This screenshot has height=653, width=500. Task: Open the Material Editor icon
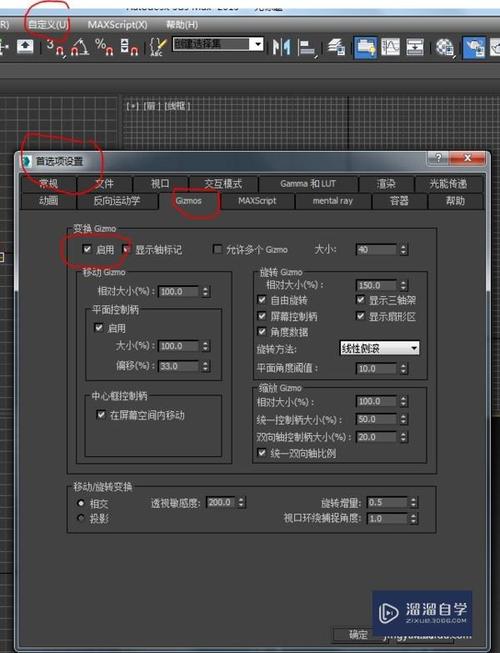click(x=445, y=47)
